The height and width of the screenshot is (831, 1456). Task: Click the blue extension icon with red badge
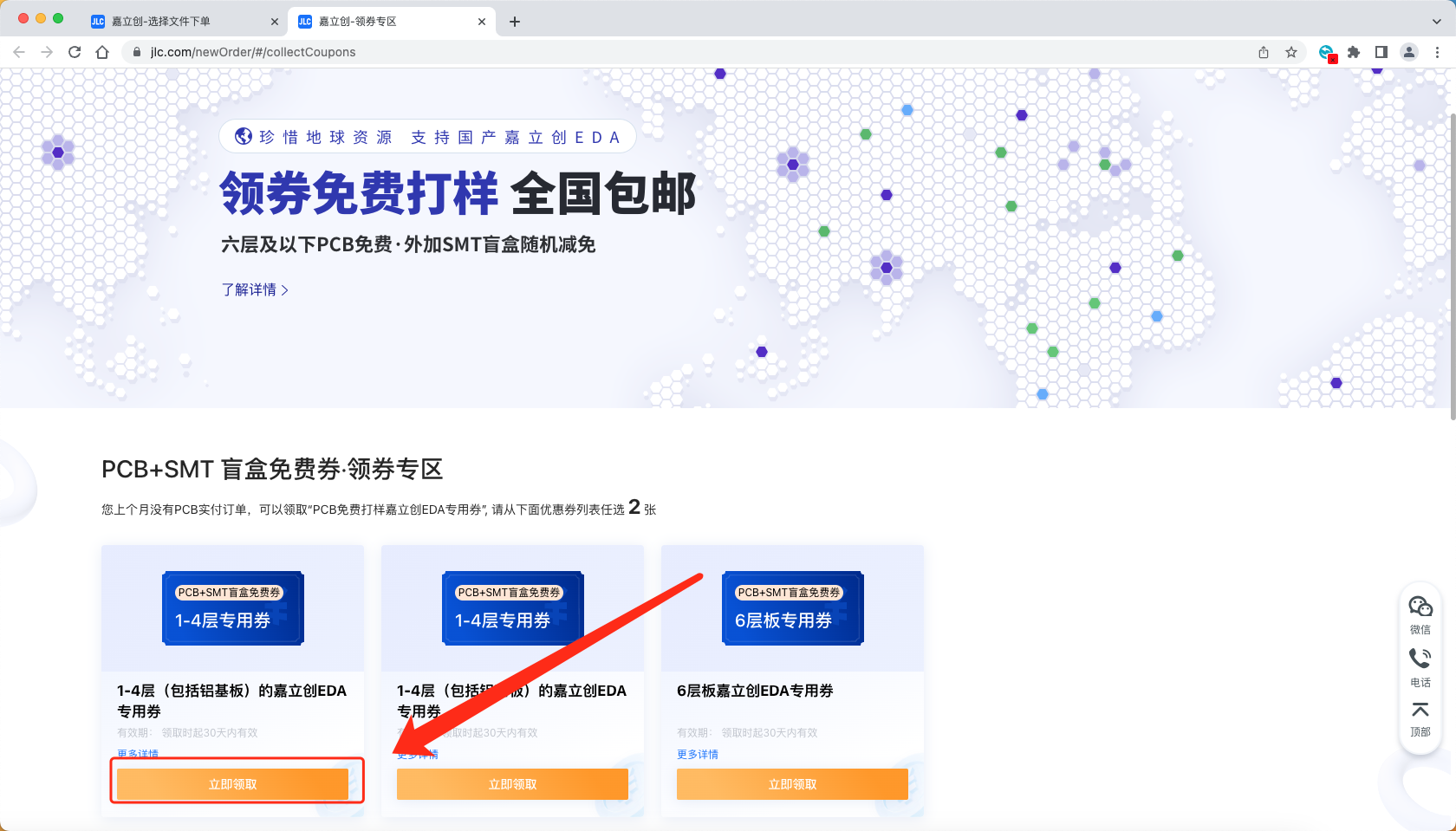click(1327, 53)
